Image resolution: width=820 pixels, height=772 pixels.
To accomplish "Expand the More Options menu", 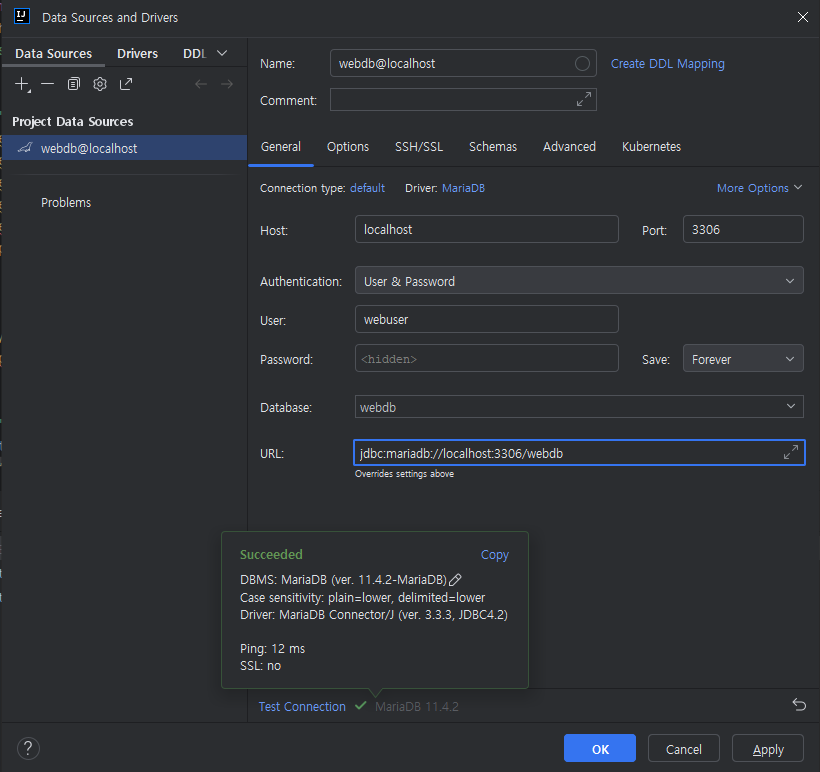I will pyautogui.click(x=759, y=188).
